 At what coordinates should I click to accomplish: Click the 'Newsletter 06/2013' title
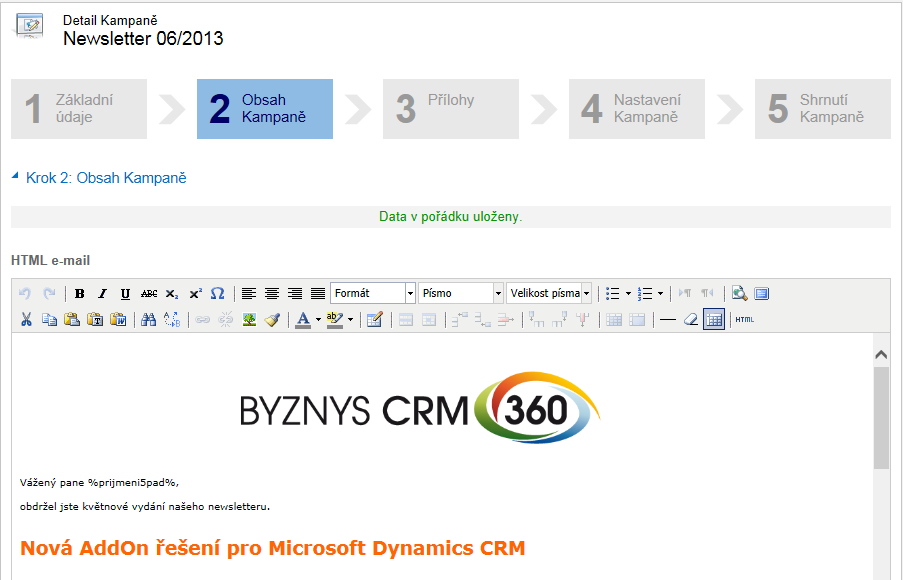tap(143, 39)
